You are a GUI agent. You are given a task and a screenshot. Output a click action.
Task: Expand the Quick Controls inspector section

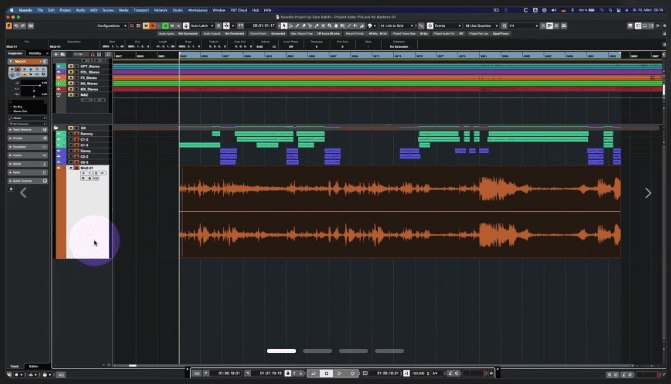pyautogui.click(x=28, y=181)
